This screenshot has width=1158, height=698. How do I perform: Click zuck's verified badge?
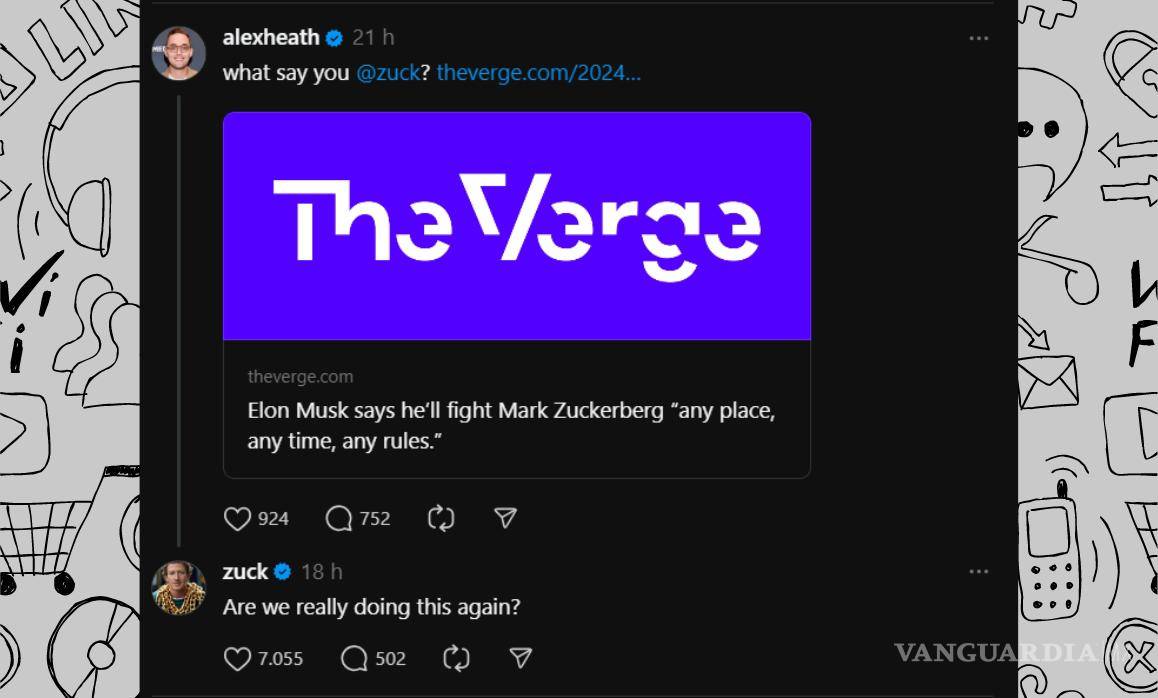[282, 571]
